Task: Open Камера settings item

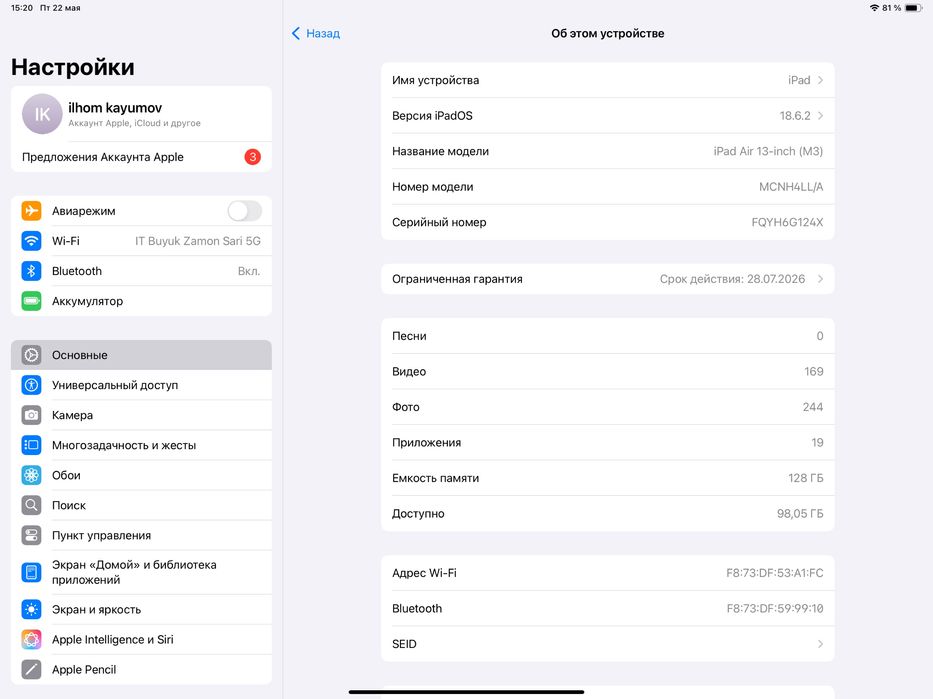Action: click(141, 415)
